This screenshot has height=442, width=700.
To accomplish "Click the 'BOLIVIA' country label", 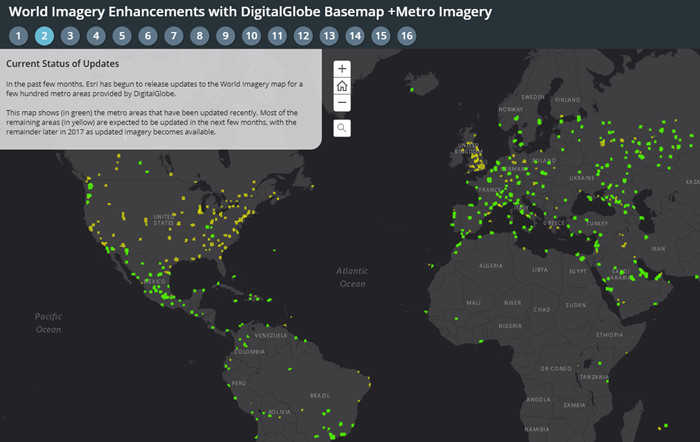I will 279,412.
